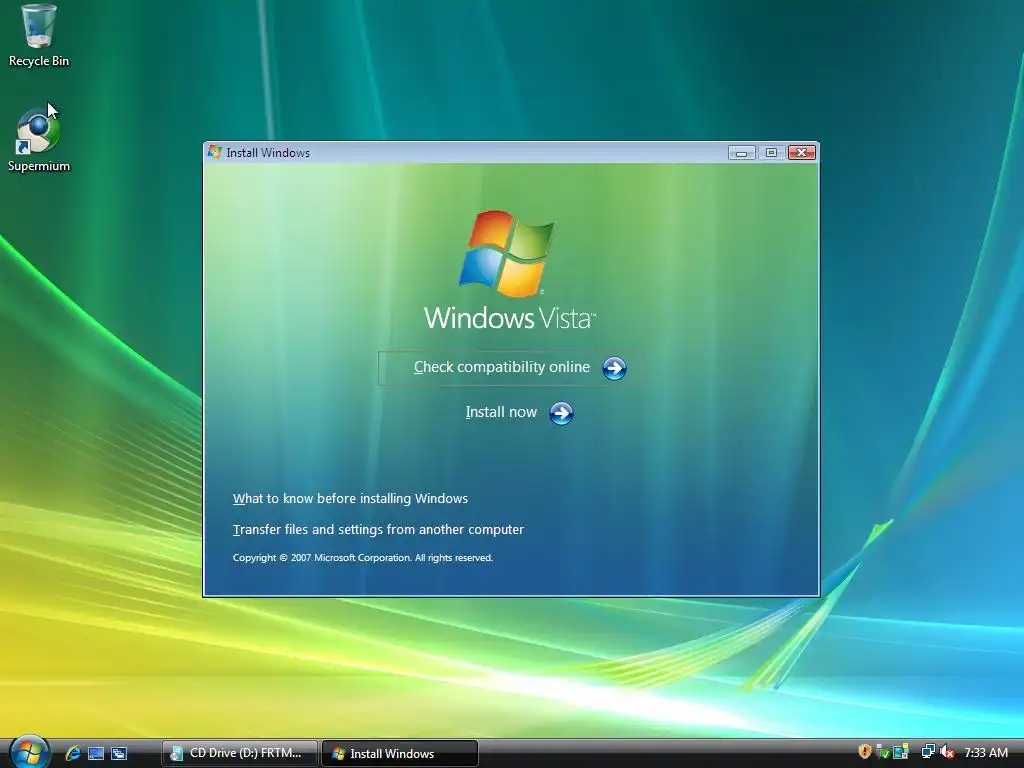Open Transfer files and settings from another computer
1024x768 pixels.
378,530
